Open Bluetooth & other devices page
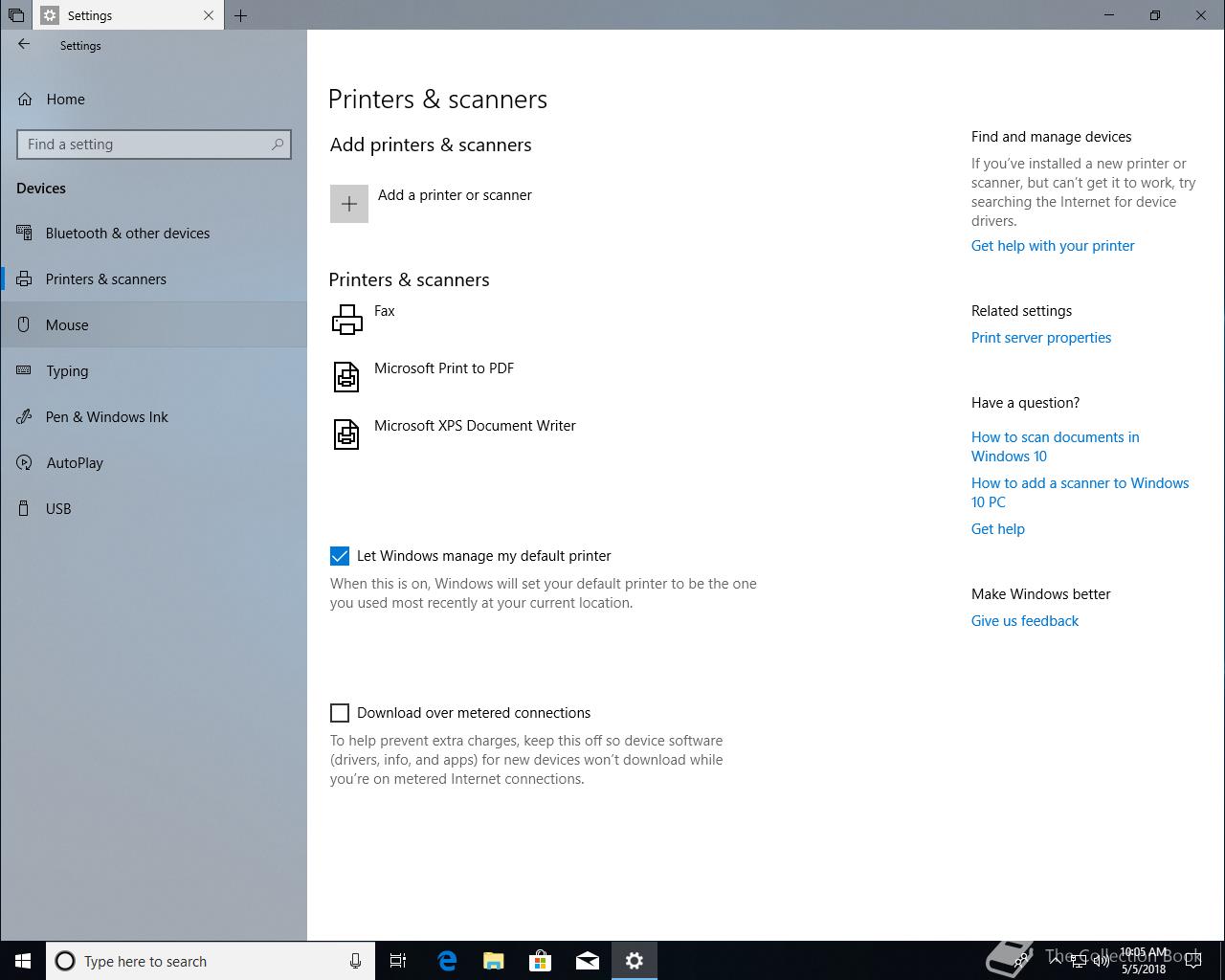 point(153,234)
